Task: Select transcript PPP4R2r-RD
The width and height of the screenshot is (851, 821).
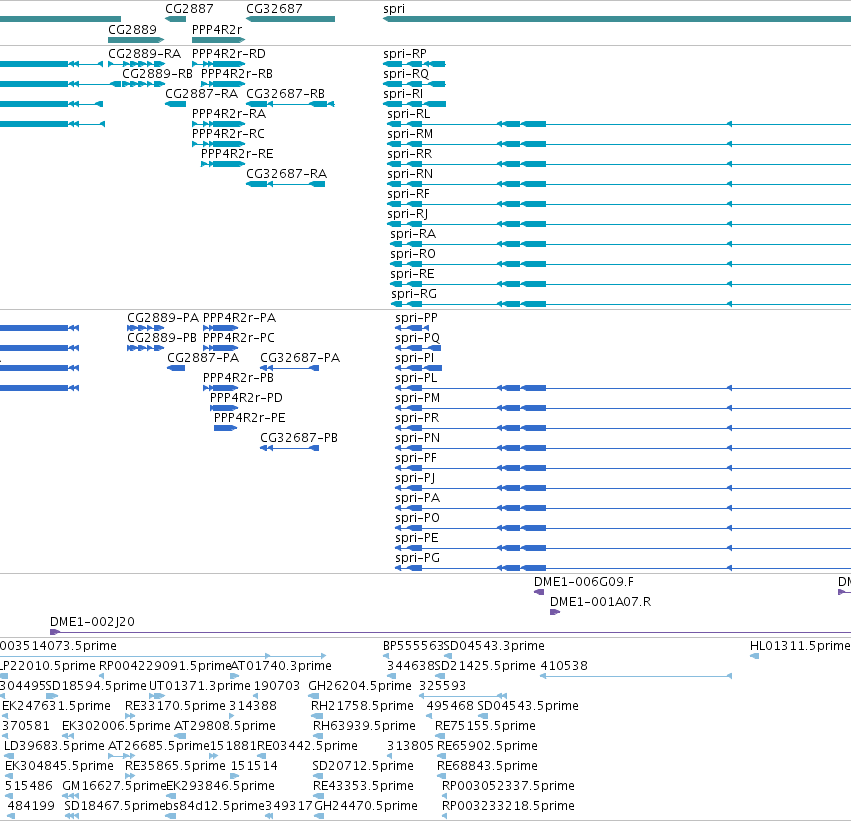Action: [x=229, y=54]
